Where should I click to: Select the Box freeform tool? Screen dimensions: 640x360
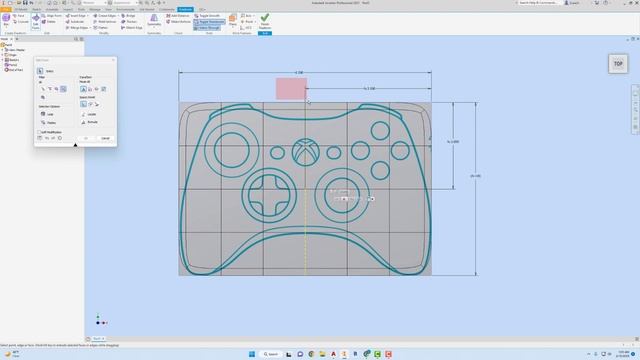pos(6,20)
